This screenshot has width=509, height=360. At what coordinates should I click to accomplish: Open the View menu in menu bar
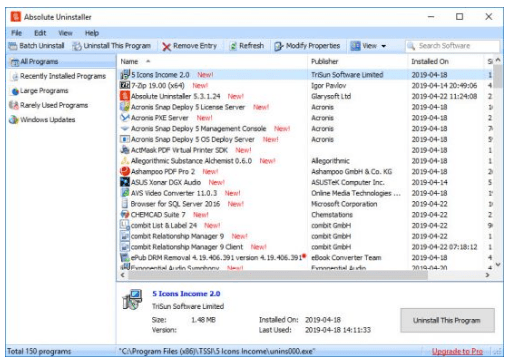65,33
